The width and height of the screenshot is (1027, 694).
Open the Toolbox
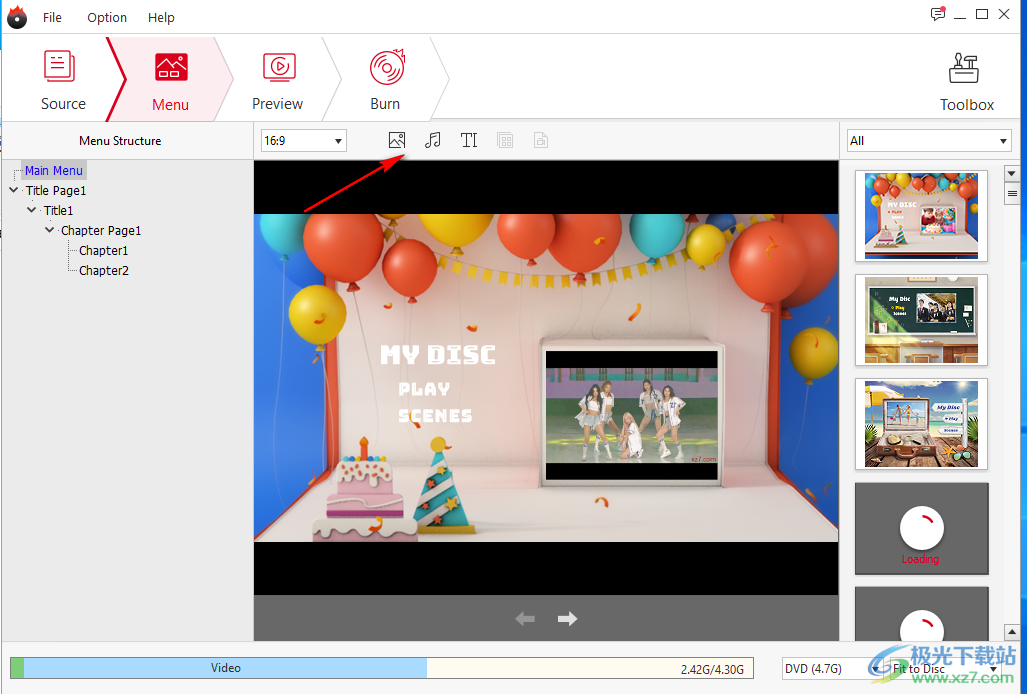(966, 82)
